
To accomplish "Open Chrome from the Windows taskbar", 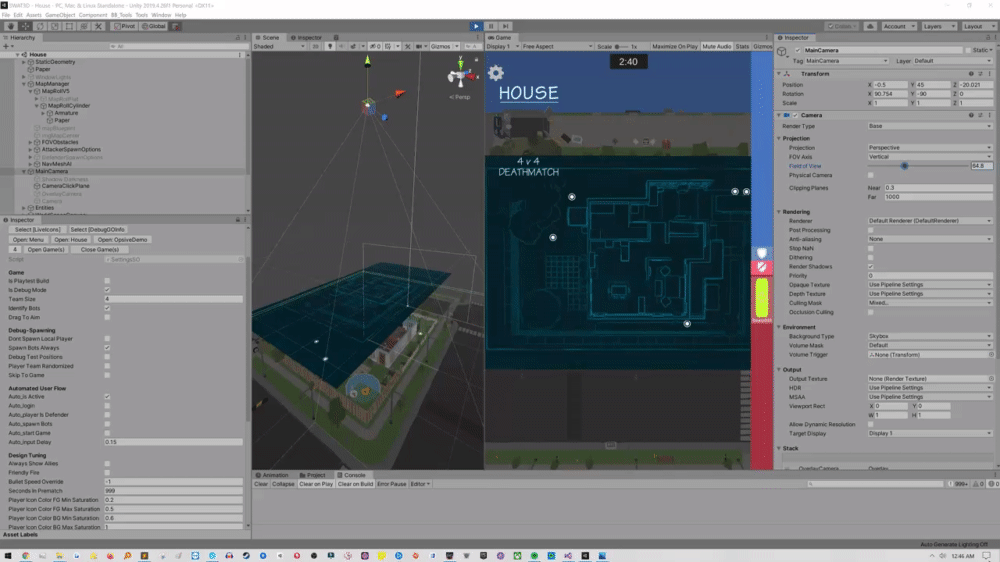I will pyautogui.click(x=26, y=556).
